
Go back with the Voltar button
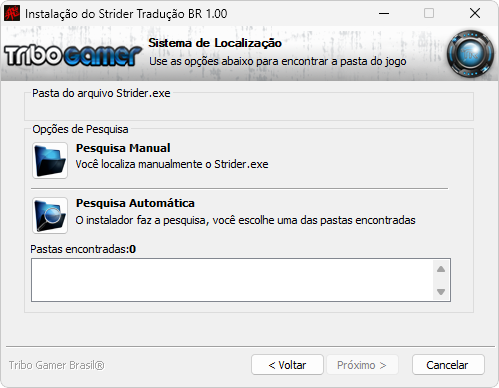(287, 365)
